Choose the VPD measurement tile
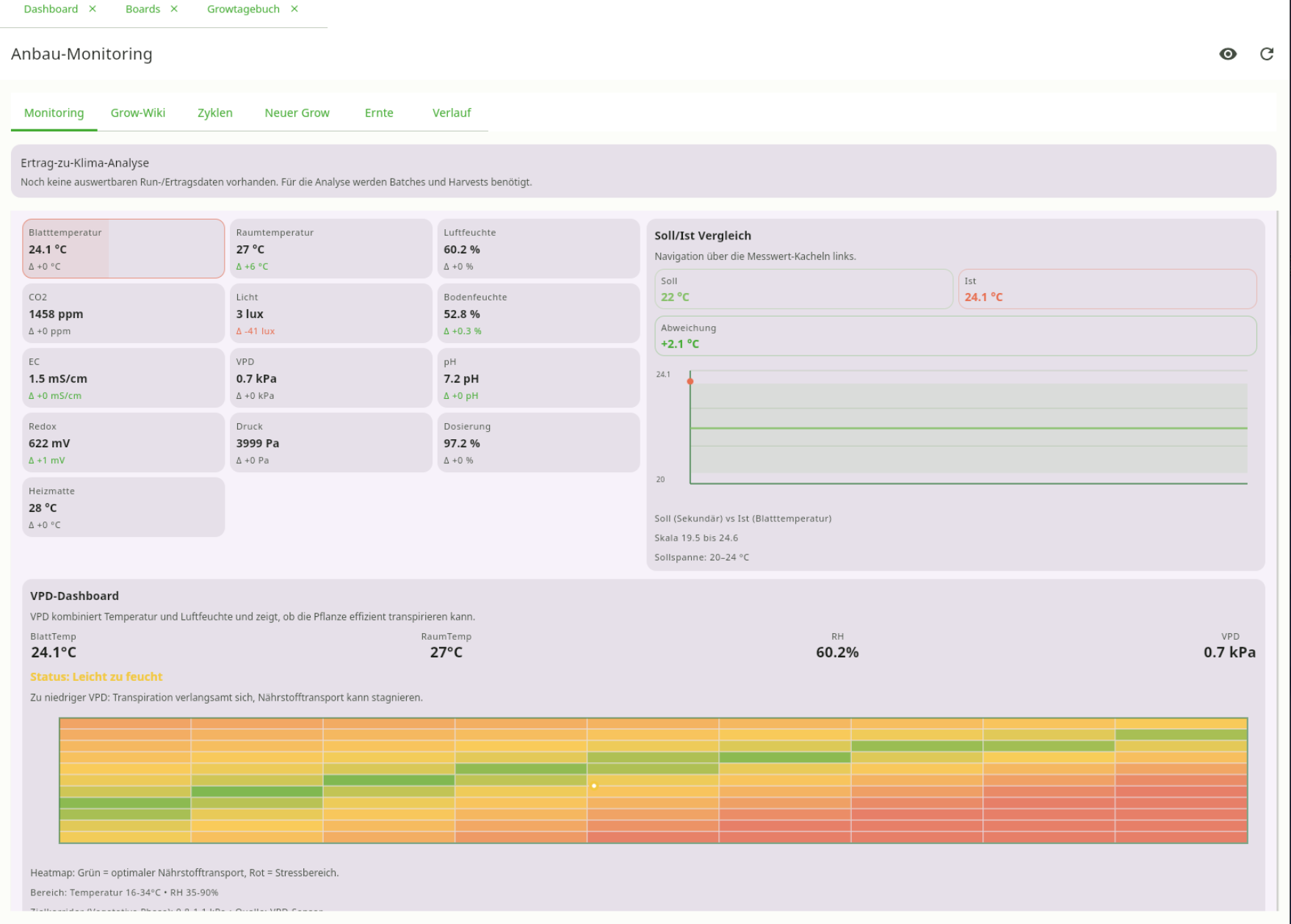The height and width of the screenshot is (924, 1291). pyautogui.click(x=330, y=378)
